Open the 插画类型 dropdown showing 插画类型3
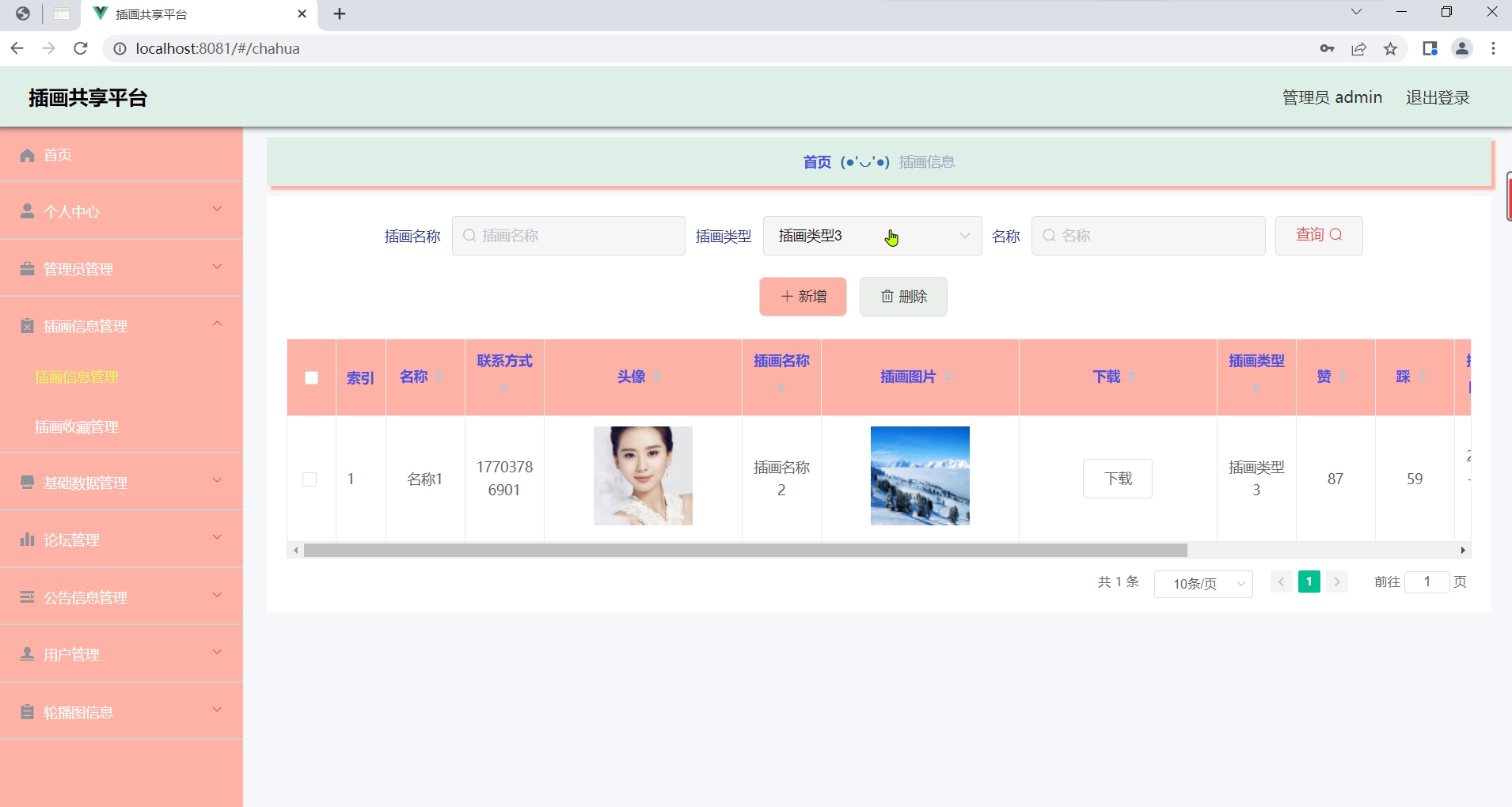The height and width of the screenshot is (807, 1512). tap(872, 236)
